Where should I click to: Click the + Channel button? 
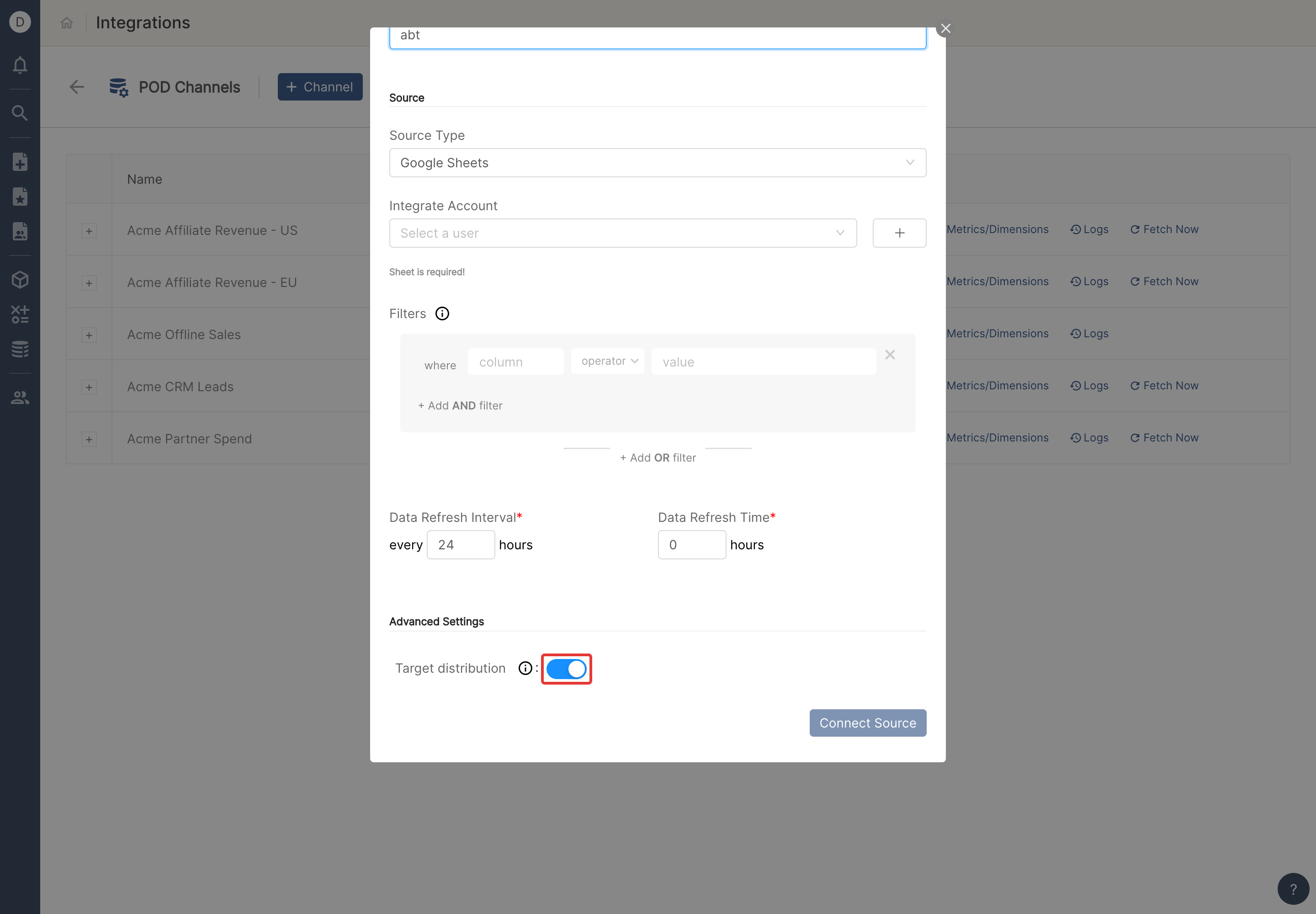tap(320, 87)
